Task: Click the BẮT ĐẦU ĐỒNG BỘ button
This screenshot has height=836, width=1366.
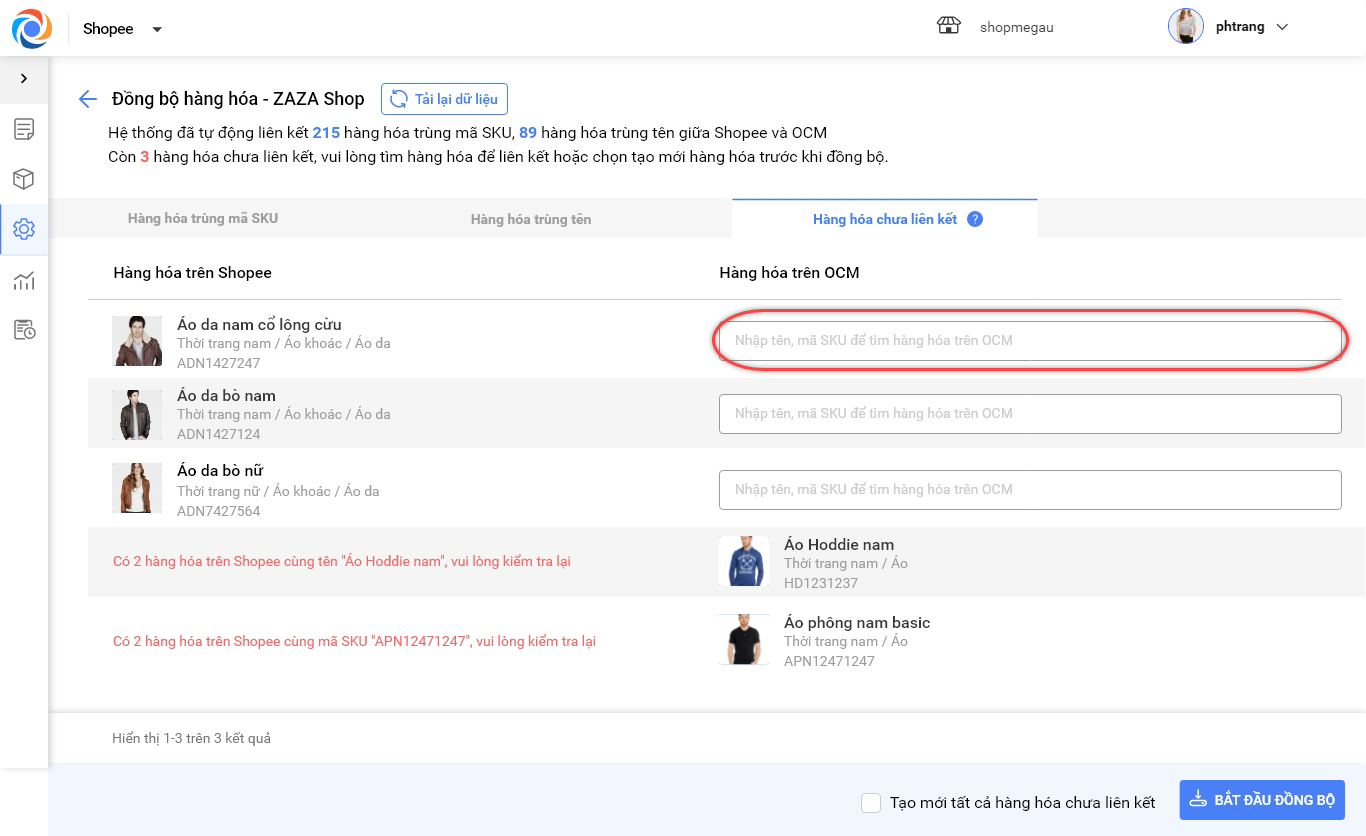Action: coord(1262,801)
